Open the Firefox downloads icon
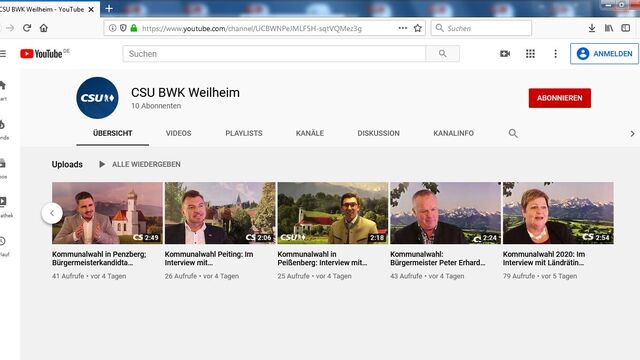640x360 pixels. [592, 28]
